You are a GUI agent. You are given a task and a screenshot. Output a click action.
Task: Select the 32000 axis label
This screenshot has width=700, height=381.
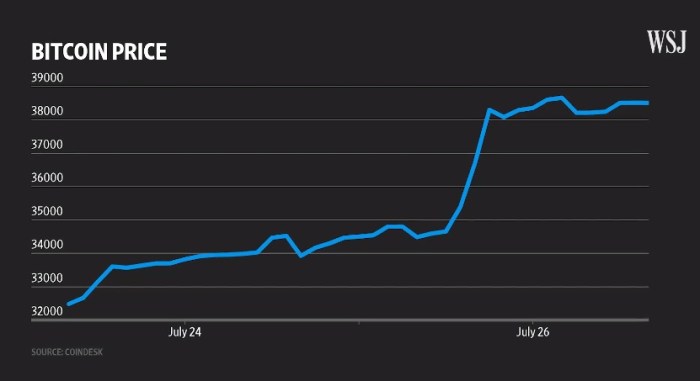47,311
